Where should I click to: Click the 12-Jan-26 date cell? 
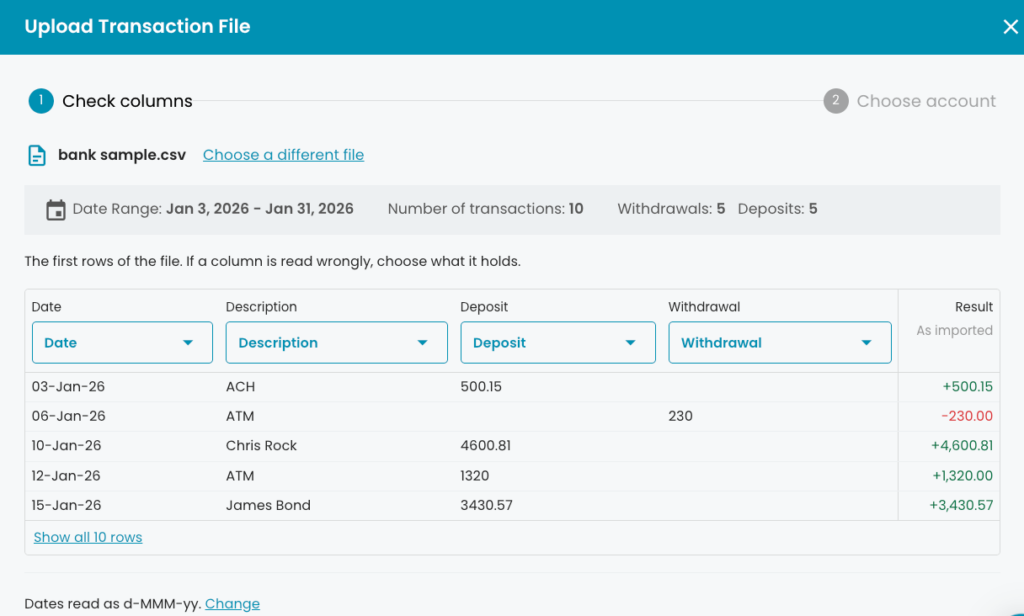pyautogui.click(x=66, y=476)
